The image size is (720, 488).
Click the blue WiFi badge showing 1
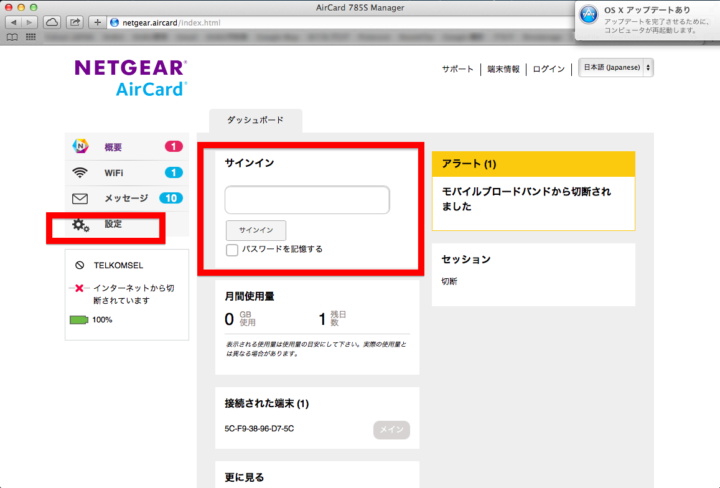coord(174,173)
